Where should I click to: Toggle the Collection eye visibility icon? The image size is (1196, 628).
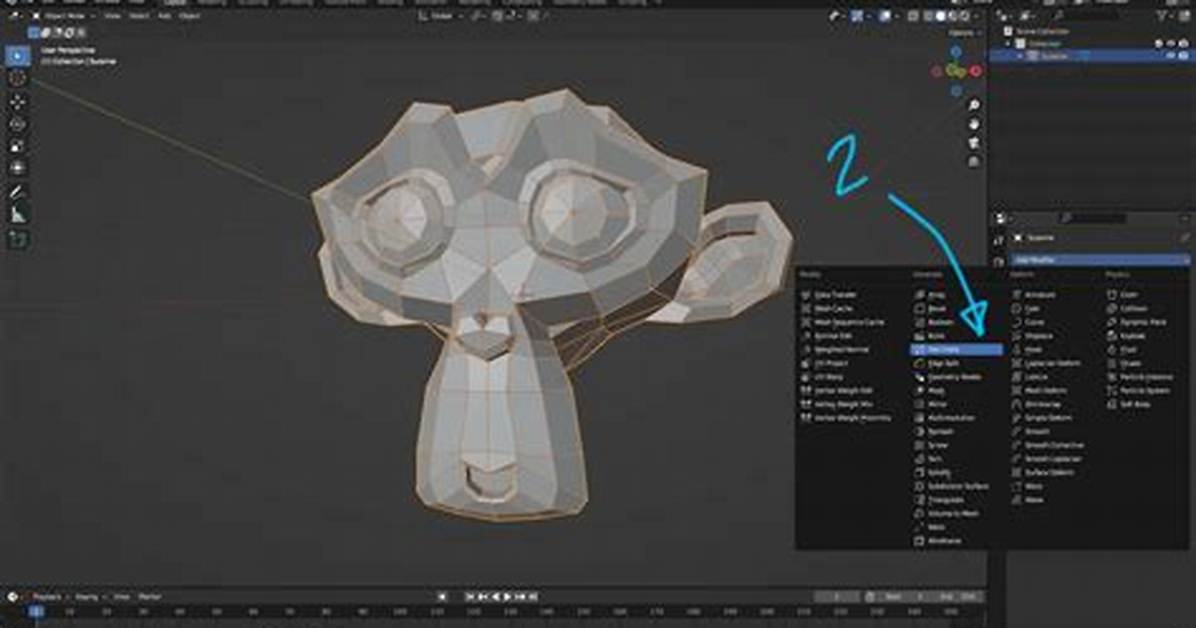click(x=1171, y=43)
